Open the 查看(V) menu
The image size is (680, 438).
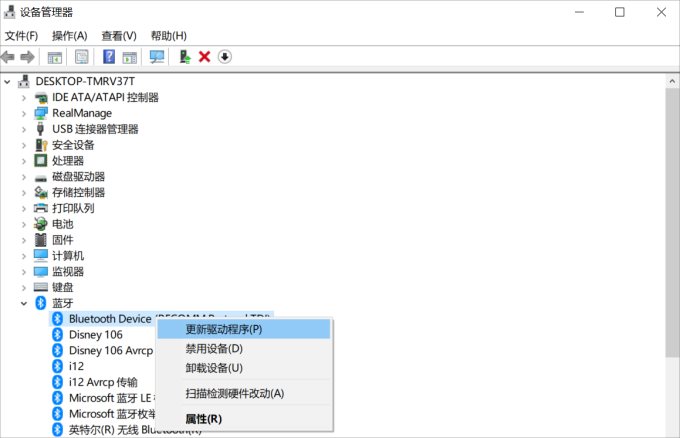(119, 36)
